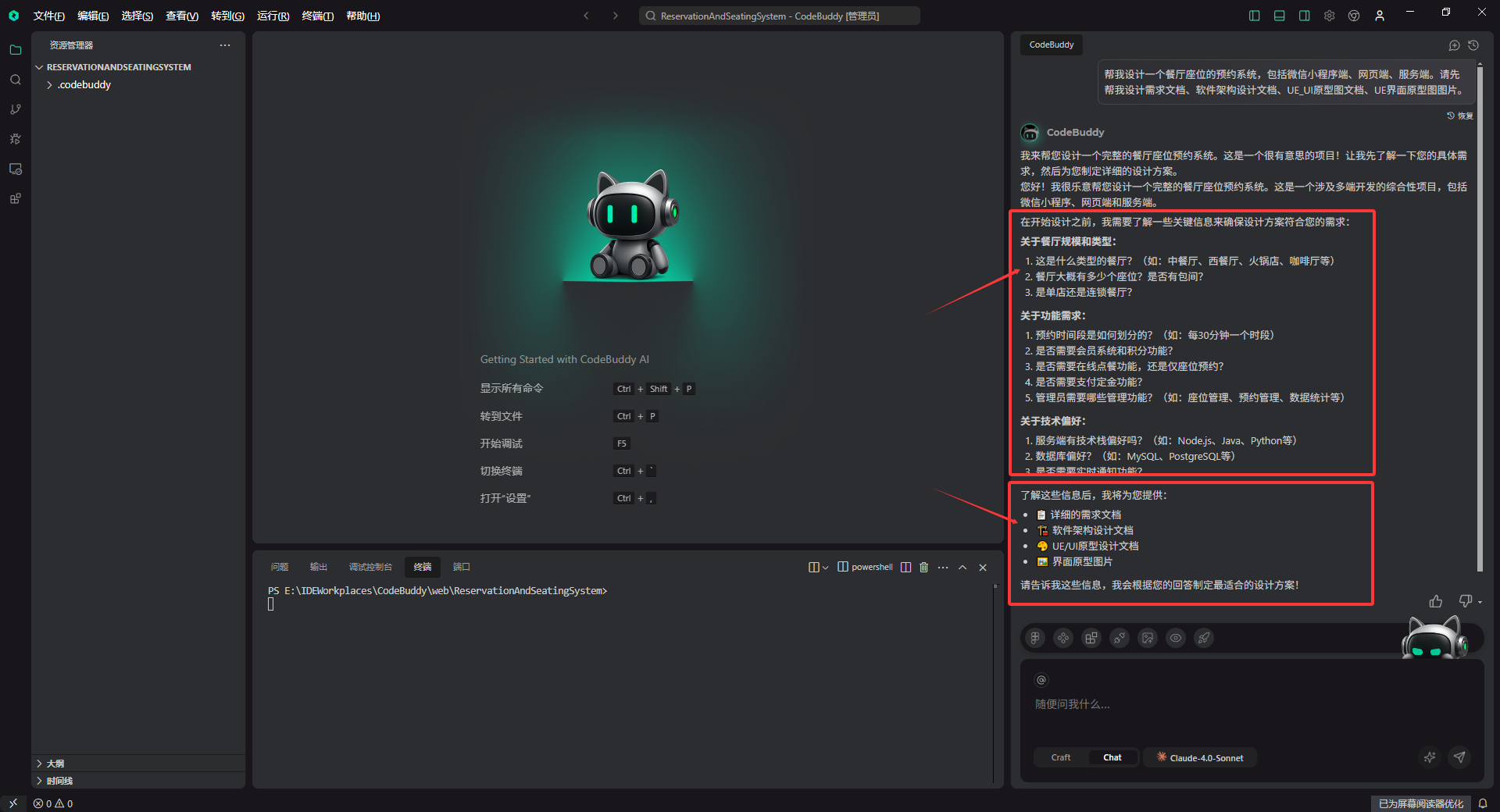Open the 运行(R) menu

[273, 16]
